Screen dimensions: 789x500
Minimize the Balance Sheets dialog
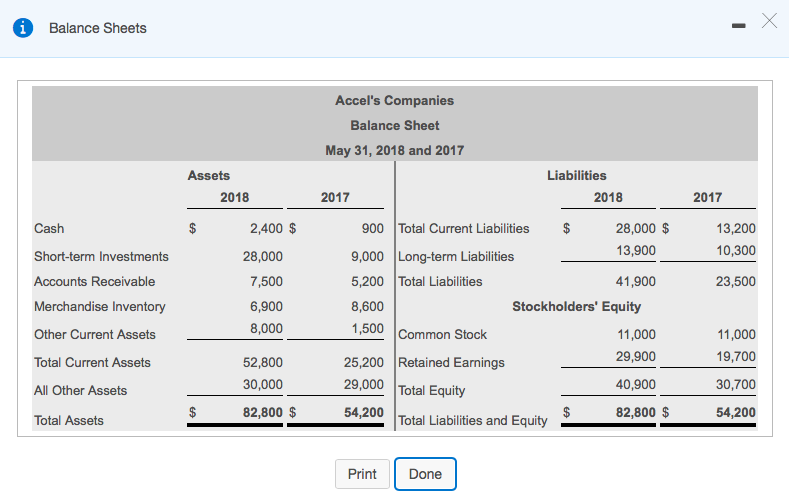(x=738, y=26)
